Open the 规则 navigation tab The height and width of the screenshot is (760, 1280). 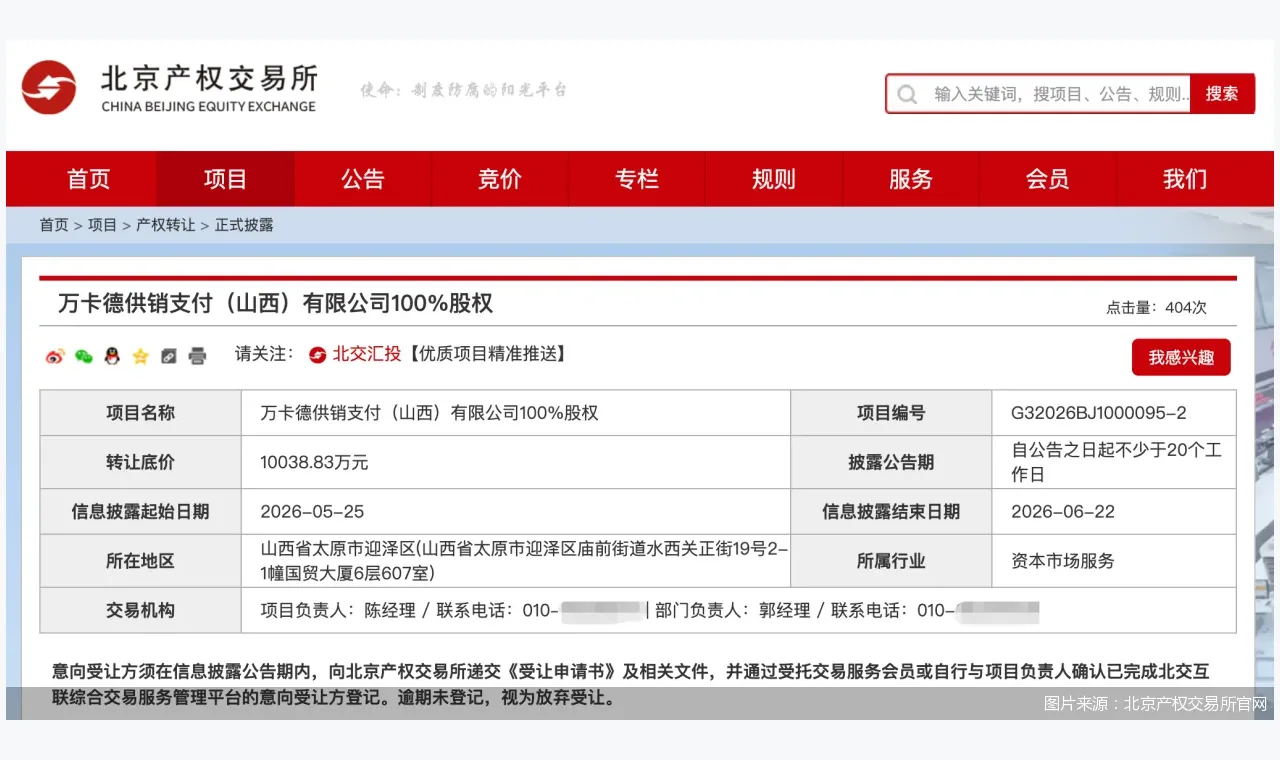tap(773, 179)
